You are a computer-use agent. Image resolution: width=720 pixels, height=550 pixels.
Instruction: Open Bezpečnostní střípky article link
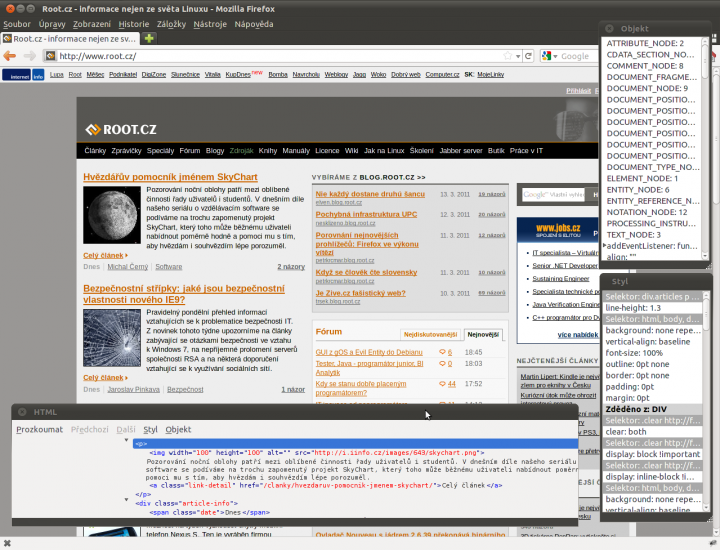[184, 294]
